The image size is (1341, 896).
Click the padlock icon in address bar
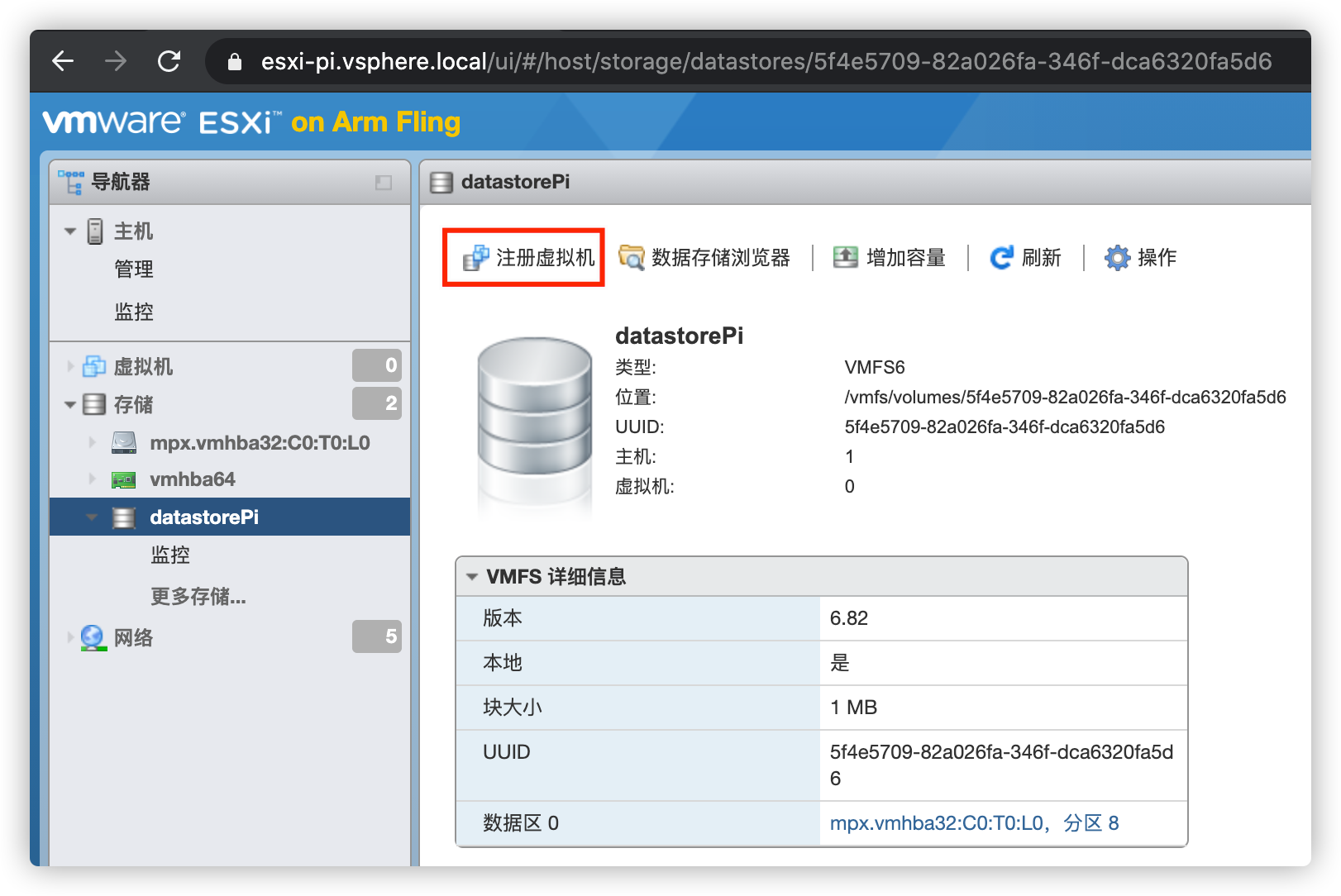pyautogui.click(x=234, y=61)
